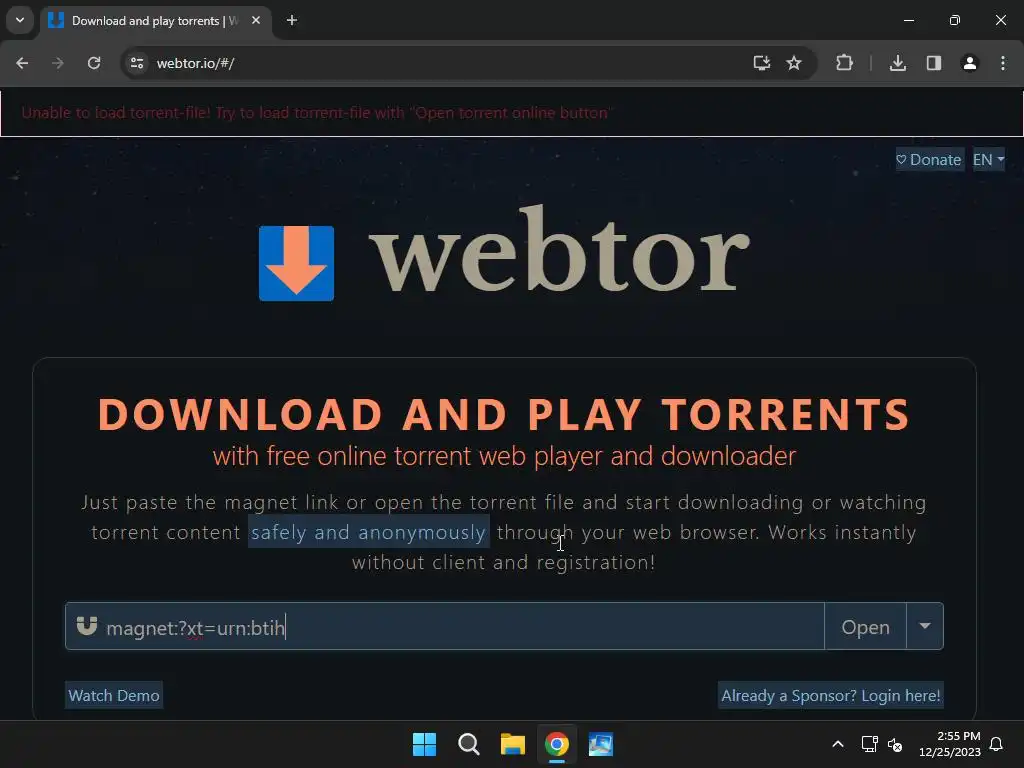
Task: Open Chrome downloads icon
Action: point(898,63)
